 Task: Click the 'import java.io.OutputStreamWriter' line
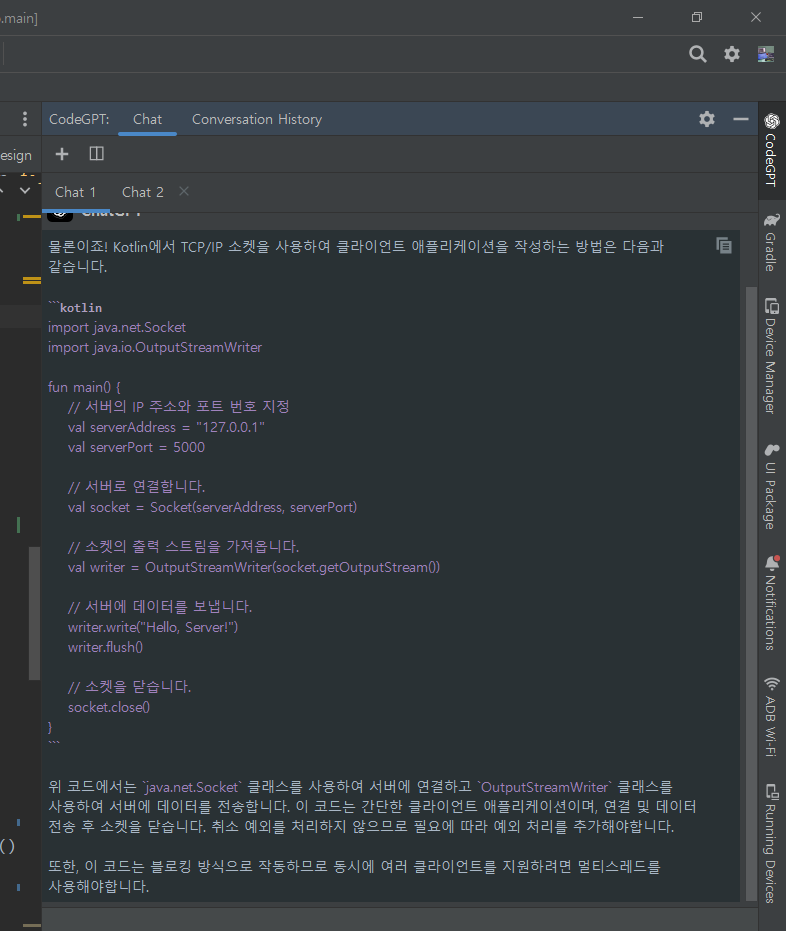point(155,347)
